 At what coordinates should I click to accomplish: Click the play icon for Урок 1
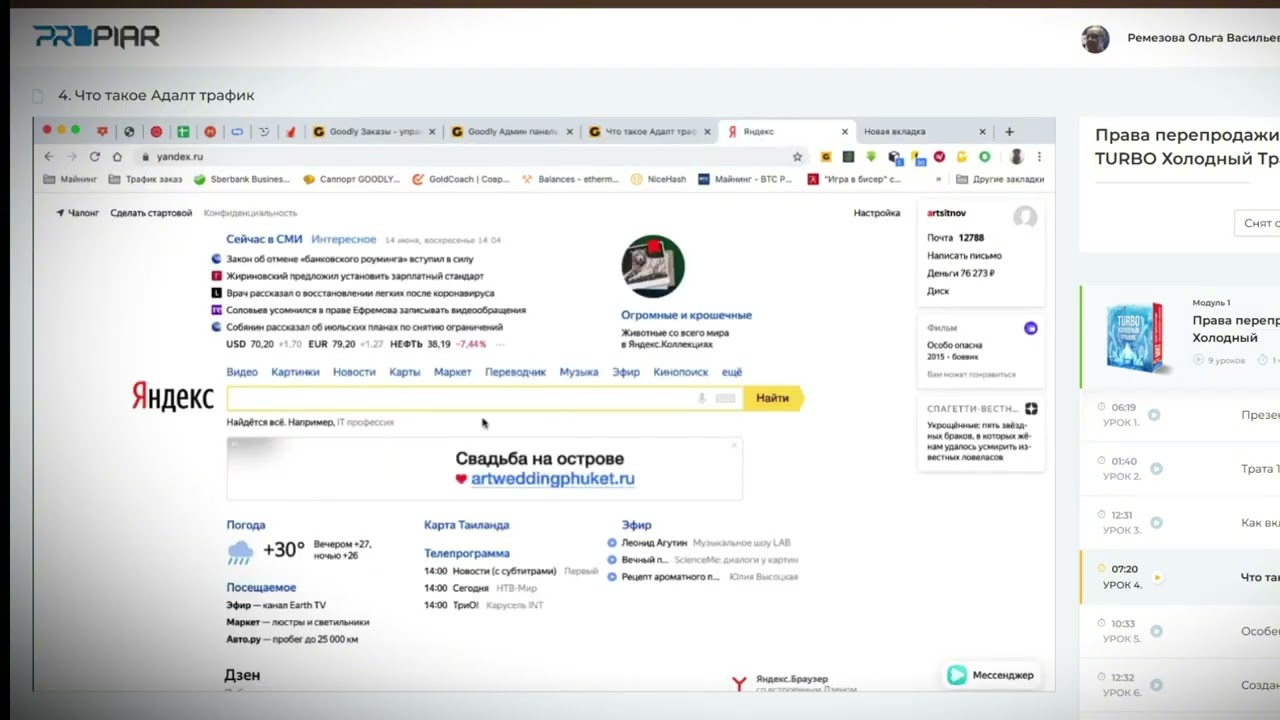tap(1154, 415)
